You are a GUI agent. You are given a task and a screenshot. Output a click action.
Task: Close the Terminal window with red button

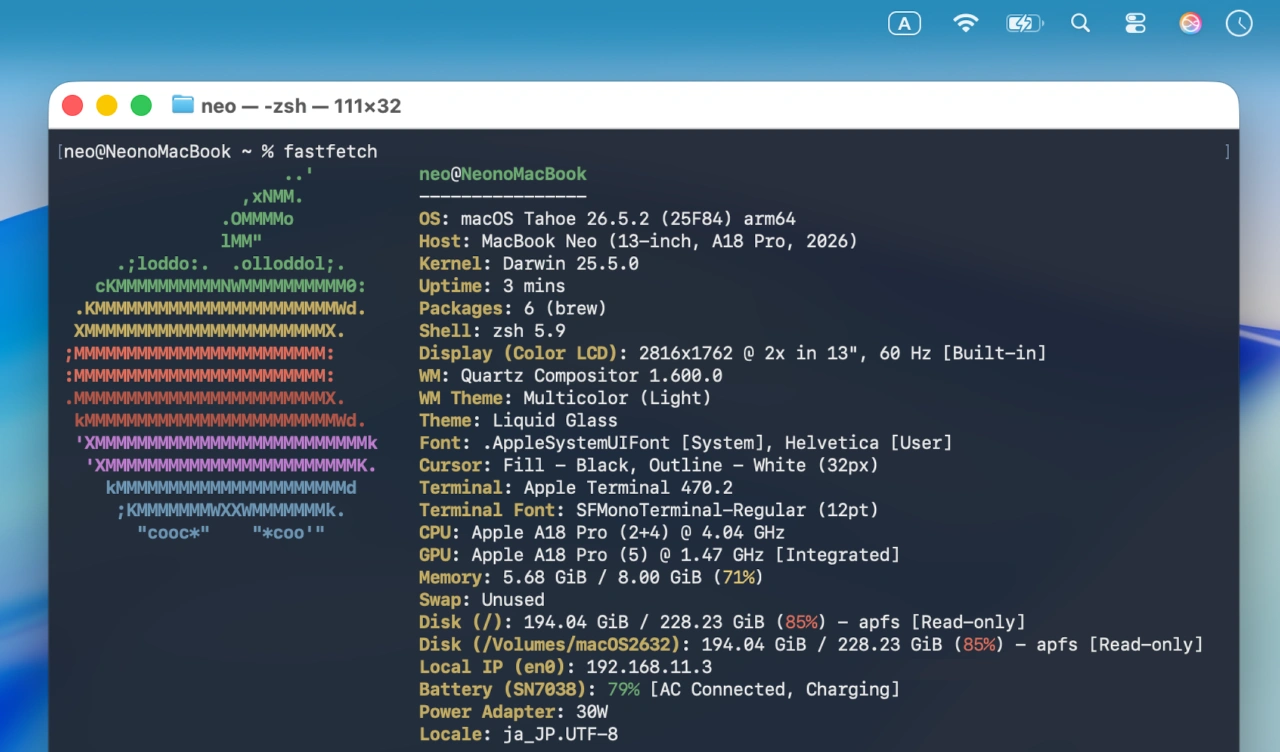tap(72, 105)
